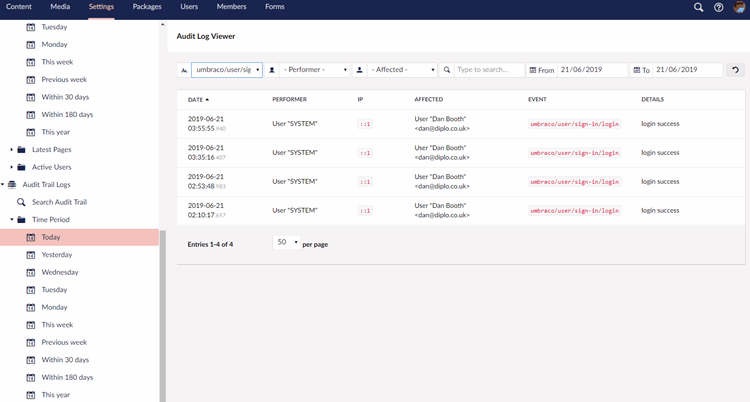750x402 pixels.
Task: Open the global search magnifier icon
Action: pyautogui.click(x=698, y=7)
